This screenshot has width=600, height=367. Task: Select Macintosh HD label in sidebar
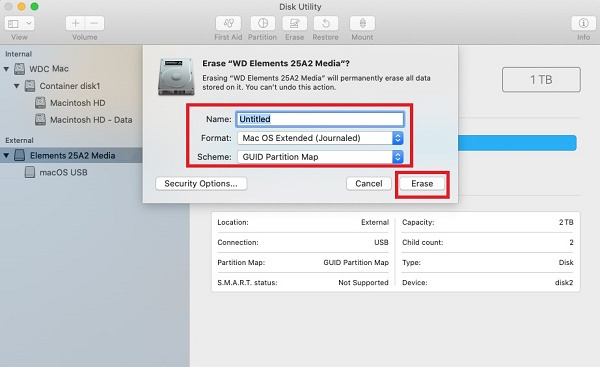(78, 103)
